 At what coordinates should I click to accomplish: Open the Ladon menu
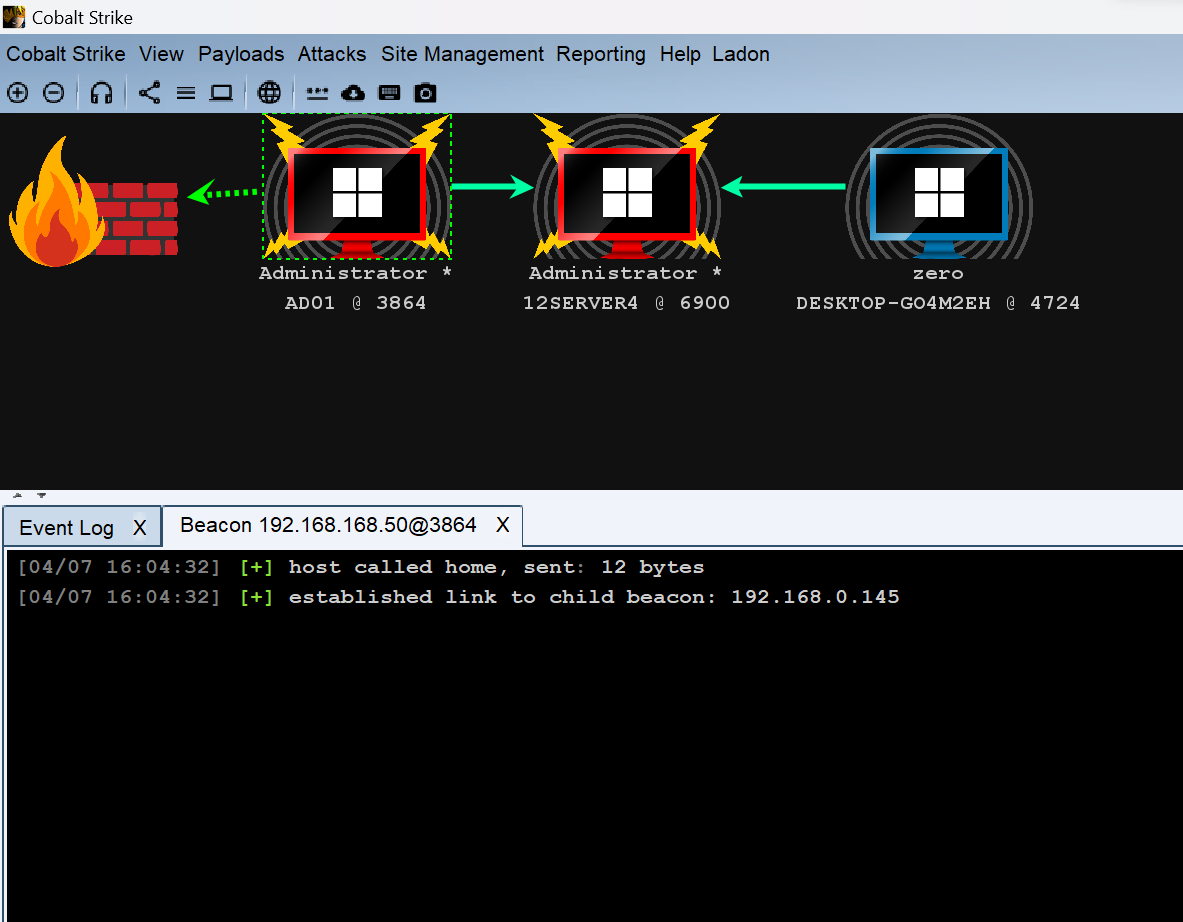(740, 54)
